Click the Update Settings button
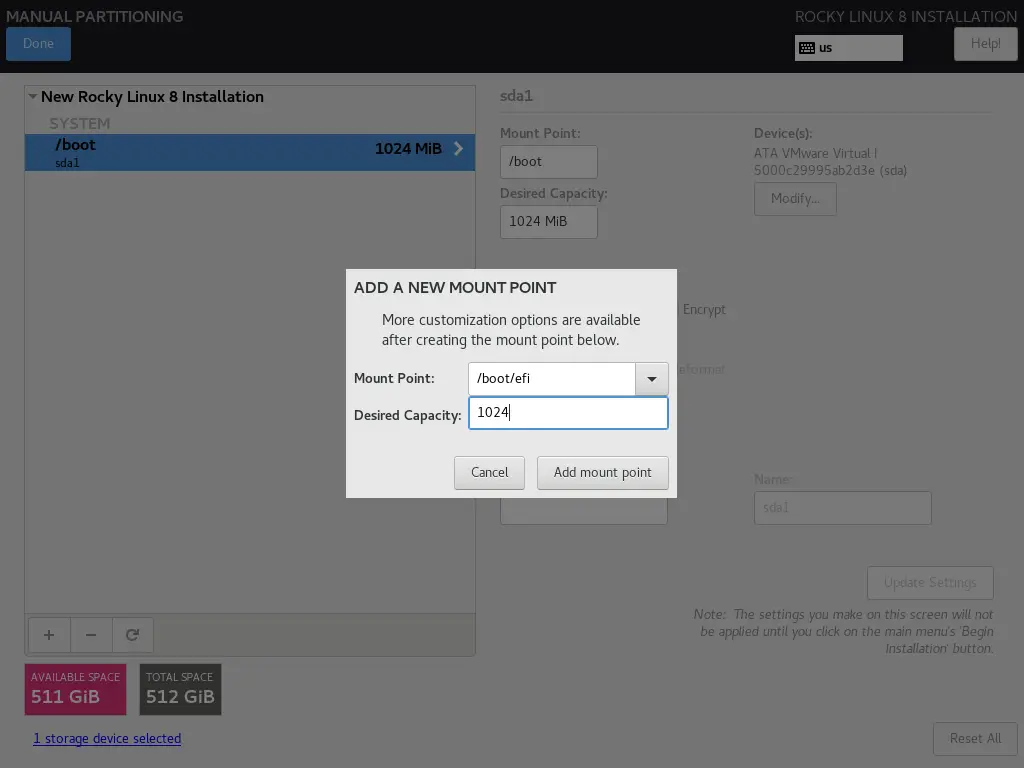1024x768 pixels. pos(930,583)
